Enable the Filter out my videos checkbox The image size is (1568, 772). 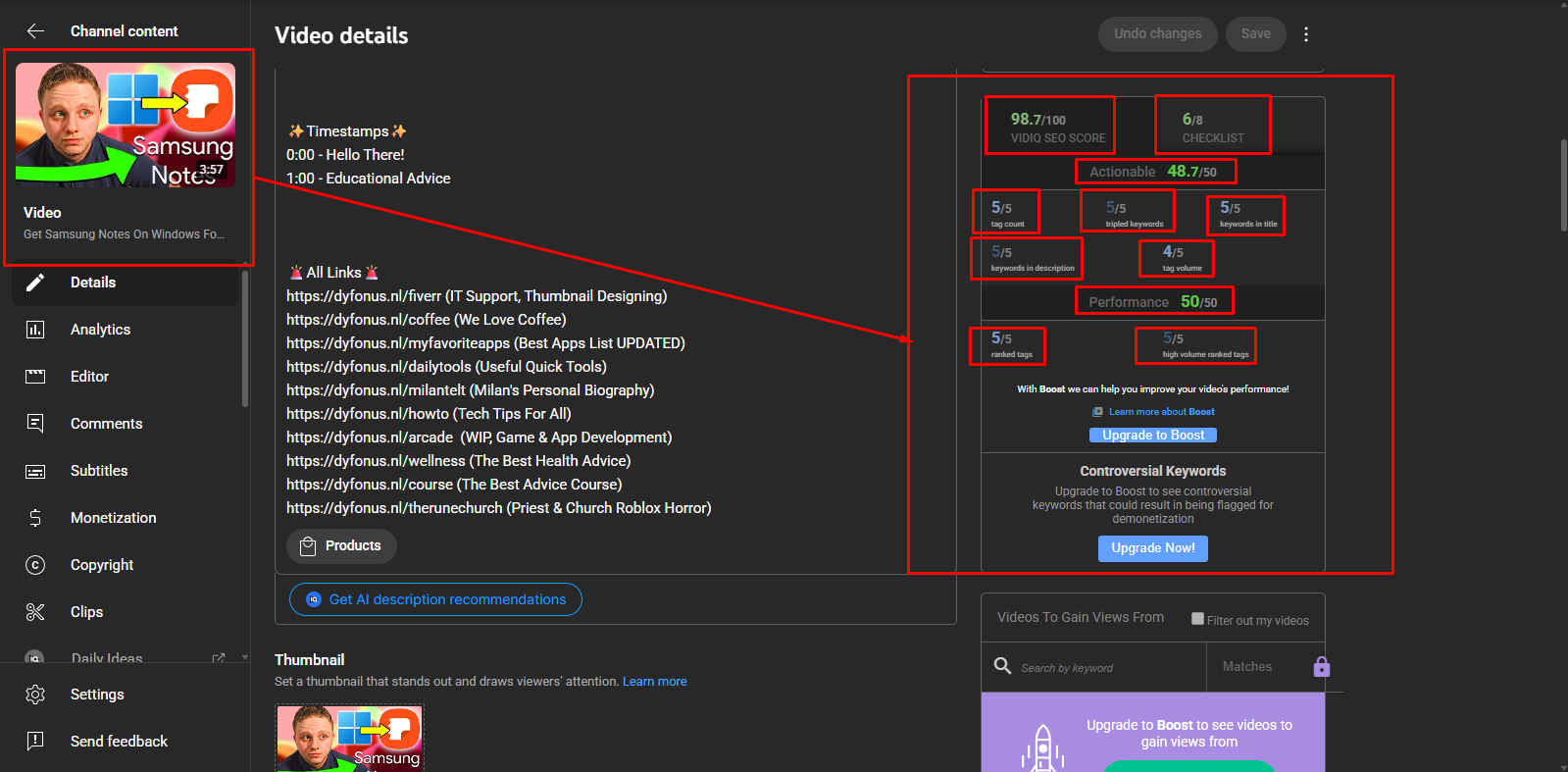1197,619
